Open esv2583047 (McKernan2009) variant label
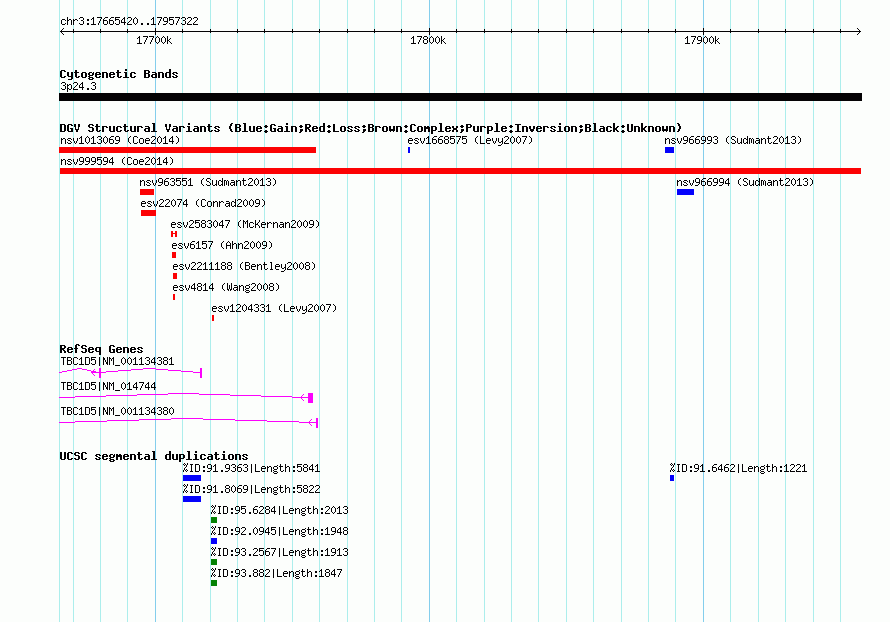 point(245,224)
